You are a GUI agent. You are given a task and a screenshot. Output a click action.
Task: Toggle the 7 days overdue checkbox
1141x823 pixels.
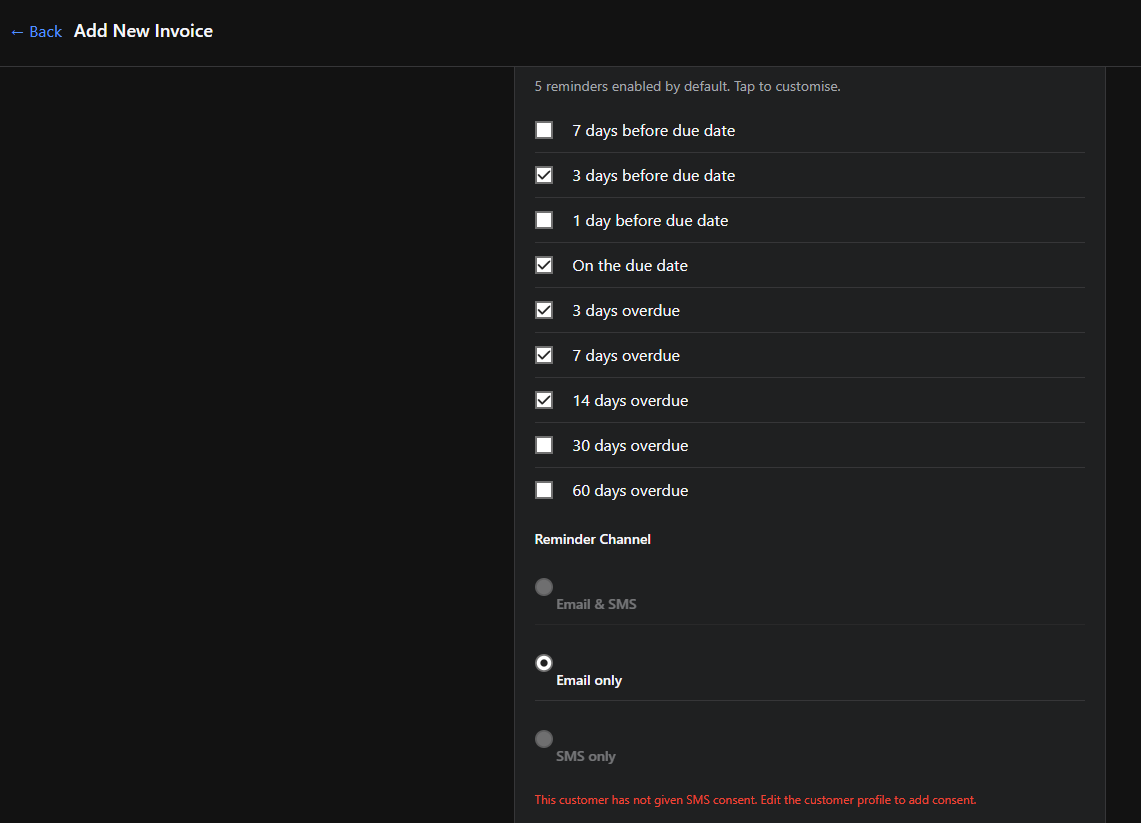544,356
